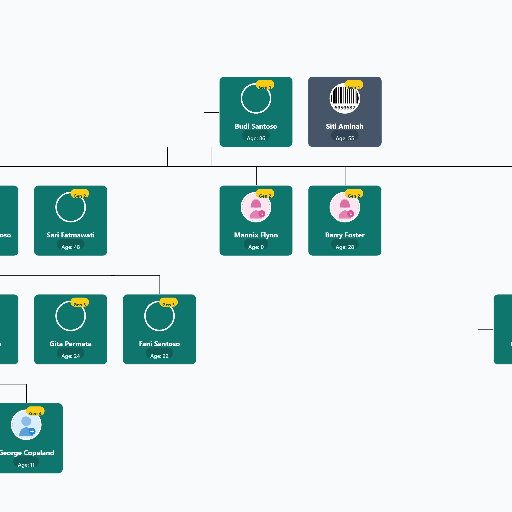Image resolution: width=512 pixels, height=512 pixels.
Task: Open Budi Santoso's empty avatar circle
Action: (256, 98)
